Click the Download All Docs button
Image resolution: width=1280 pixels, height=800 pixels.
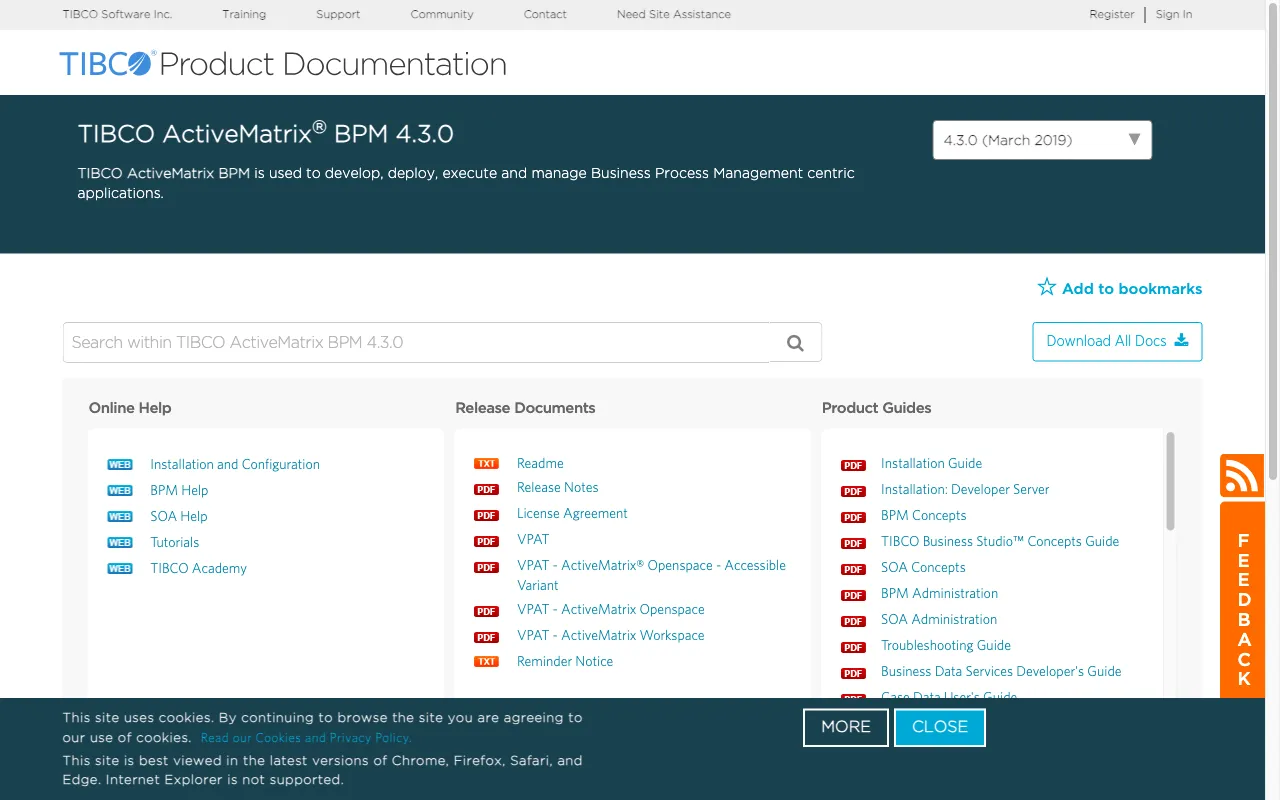pyautogui.click(x=1117, y=341)
